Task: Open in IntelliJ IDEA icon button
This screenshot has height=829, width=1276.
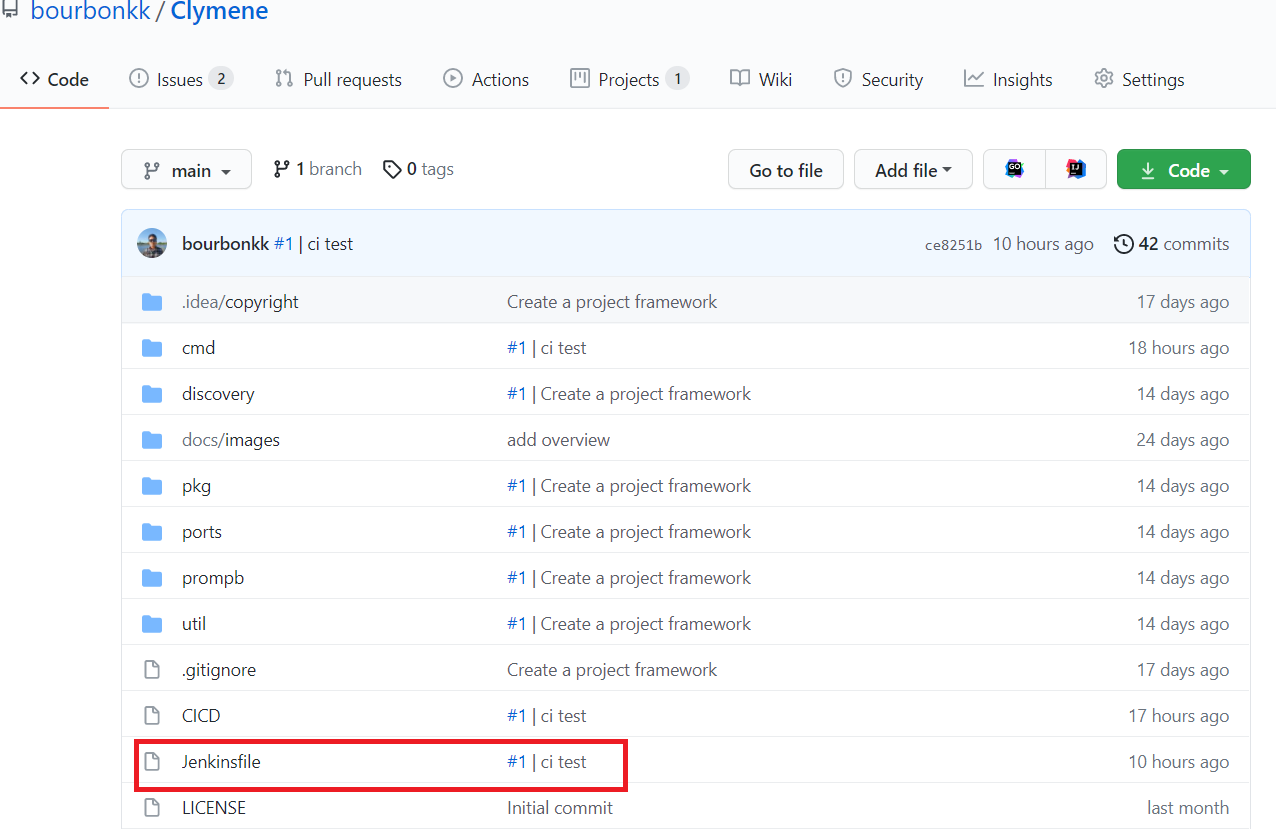Action: pos(1076,170)
